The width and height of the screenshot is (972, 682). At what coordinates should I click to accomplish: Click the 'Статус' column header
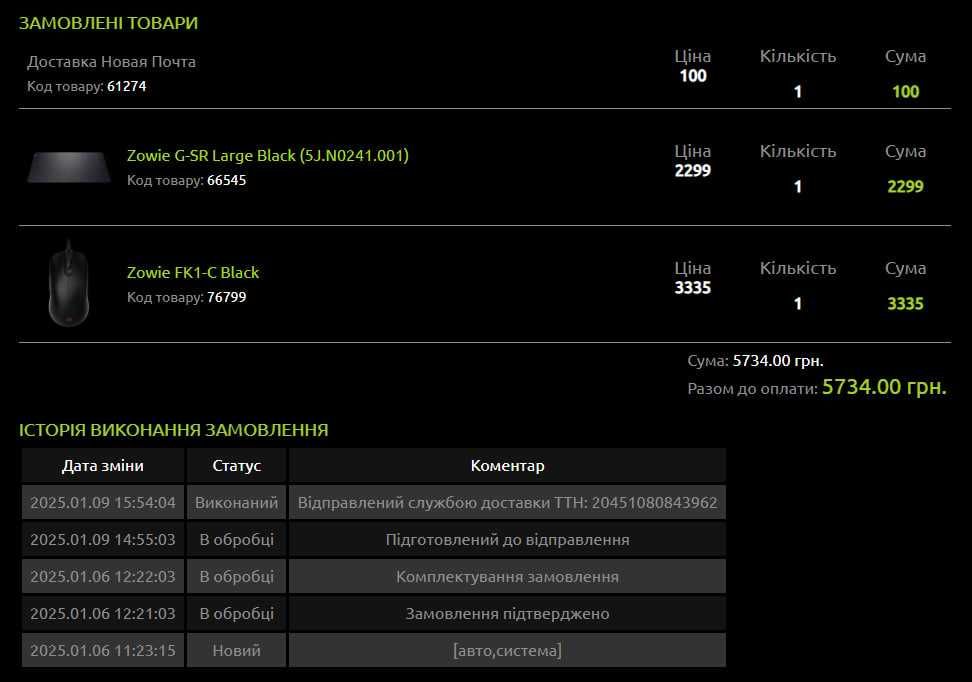(x=237, y=466)
